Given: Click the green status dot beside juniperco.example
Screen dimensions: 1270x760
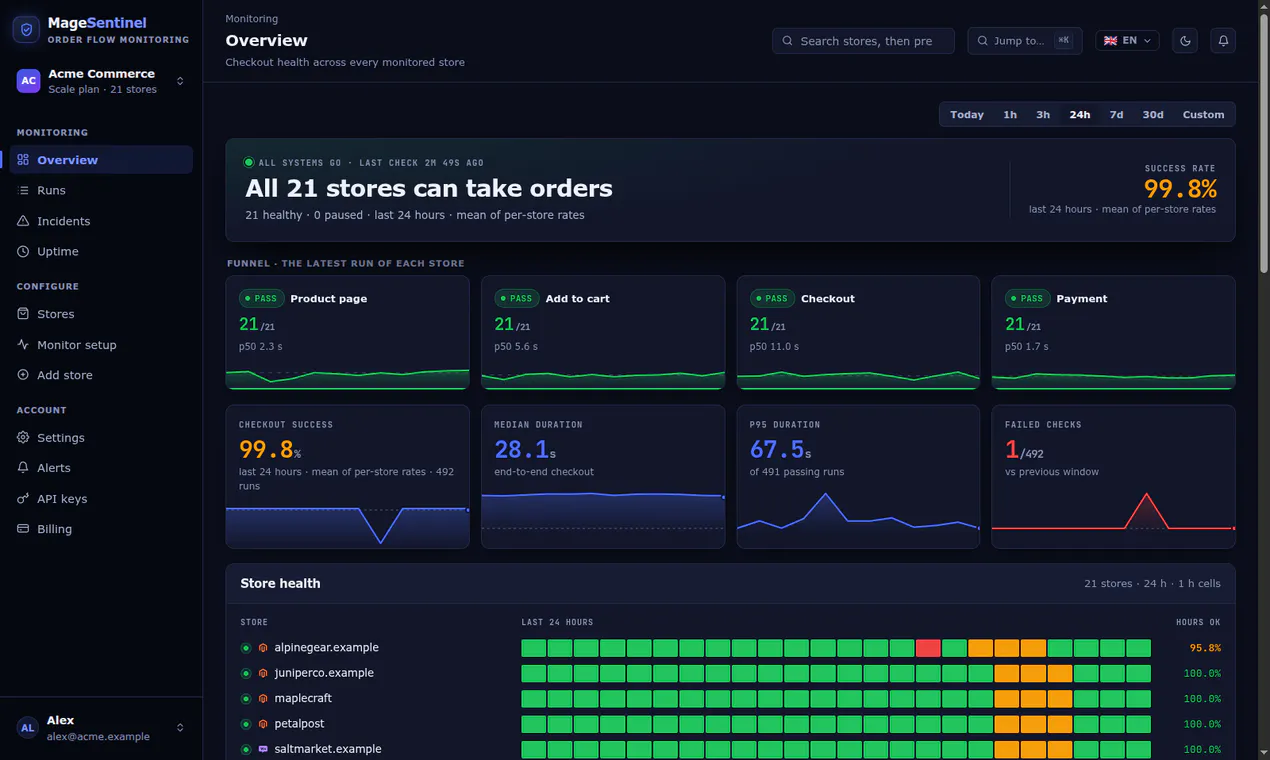Looking at the screenshot, I should 246,673.
